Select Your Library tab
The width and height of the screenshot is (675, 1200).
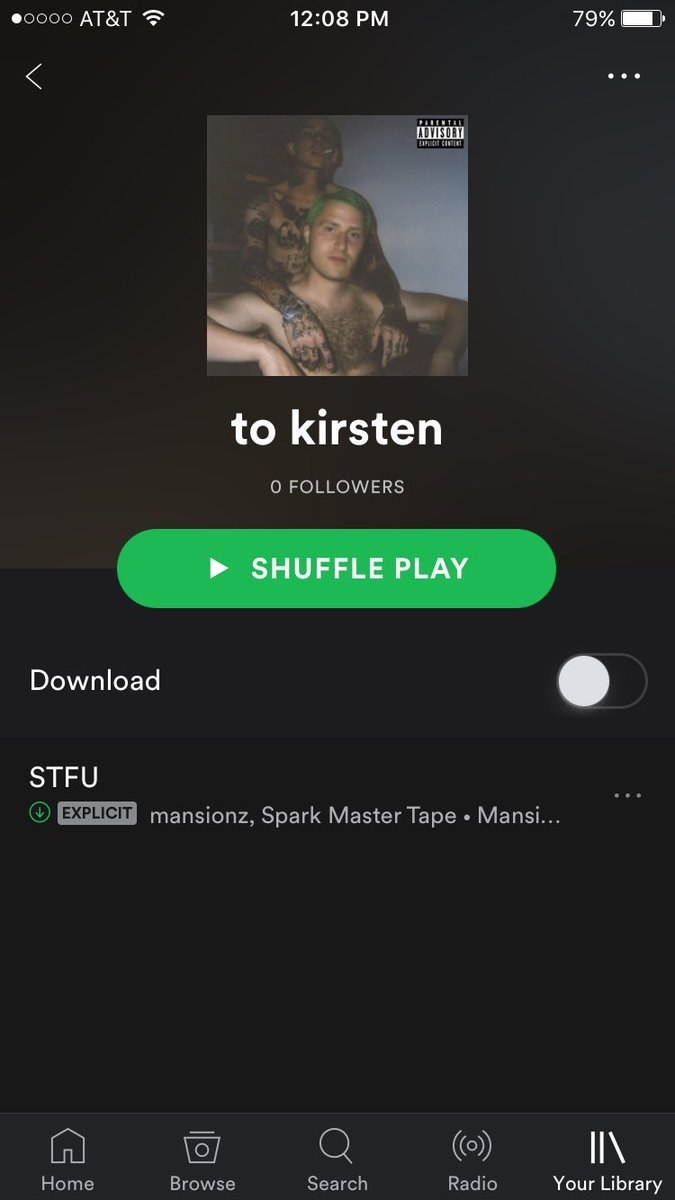coord(607,1160)
